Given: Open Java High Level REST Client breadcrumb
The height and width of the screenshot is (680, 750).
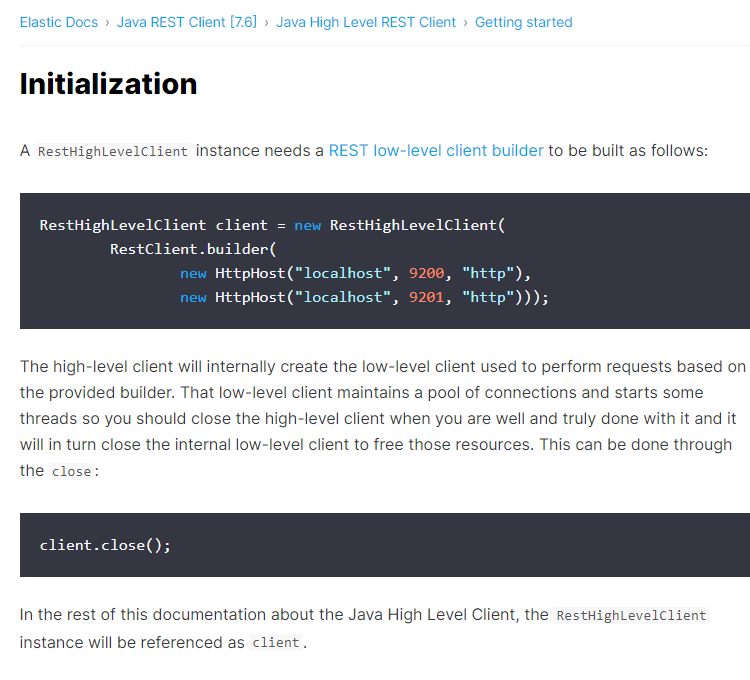Looking at the screenshot, I should tap(366, 22).
